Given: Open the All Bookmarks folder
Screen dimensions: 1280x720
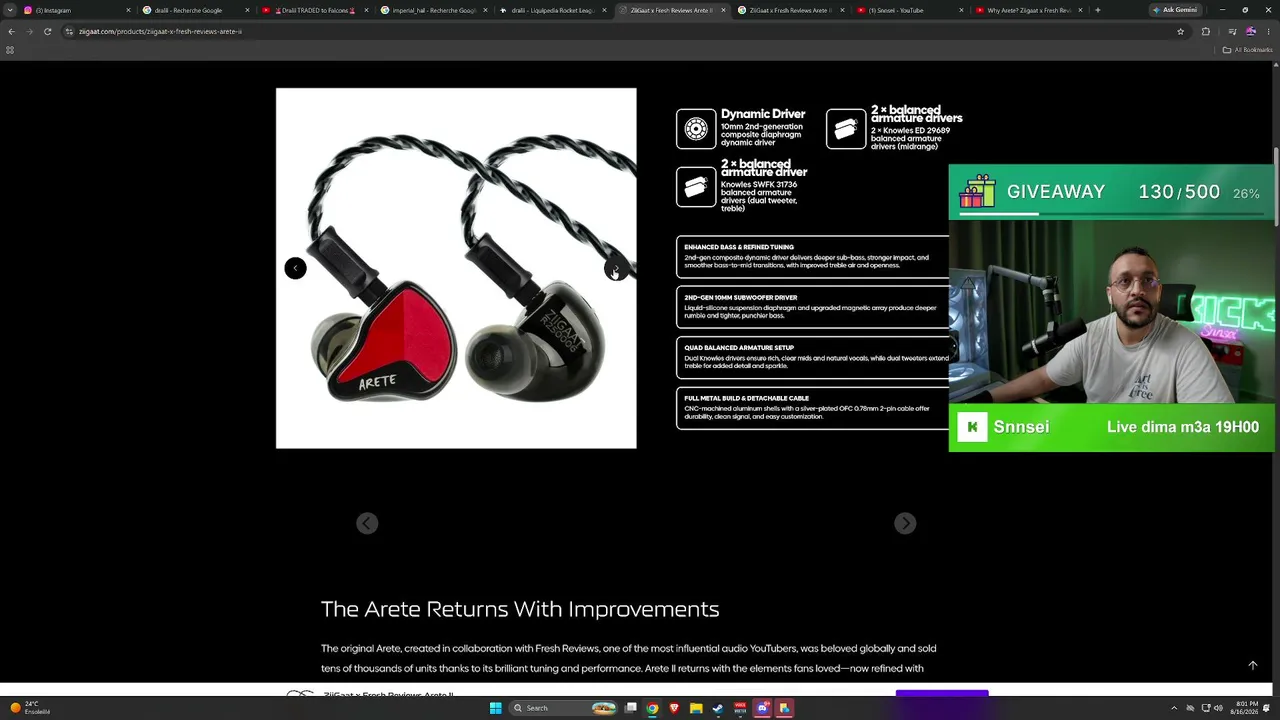Looking at the screenshot, I should [1248, 50].
